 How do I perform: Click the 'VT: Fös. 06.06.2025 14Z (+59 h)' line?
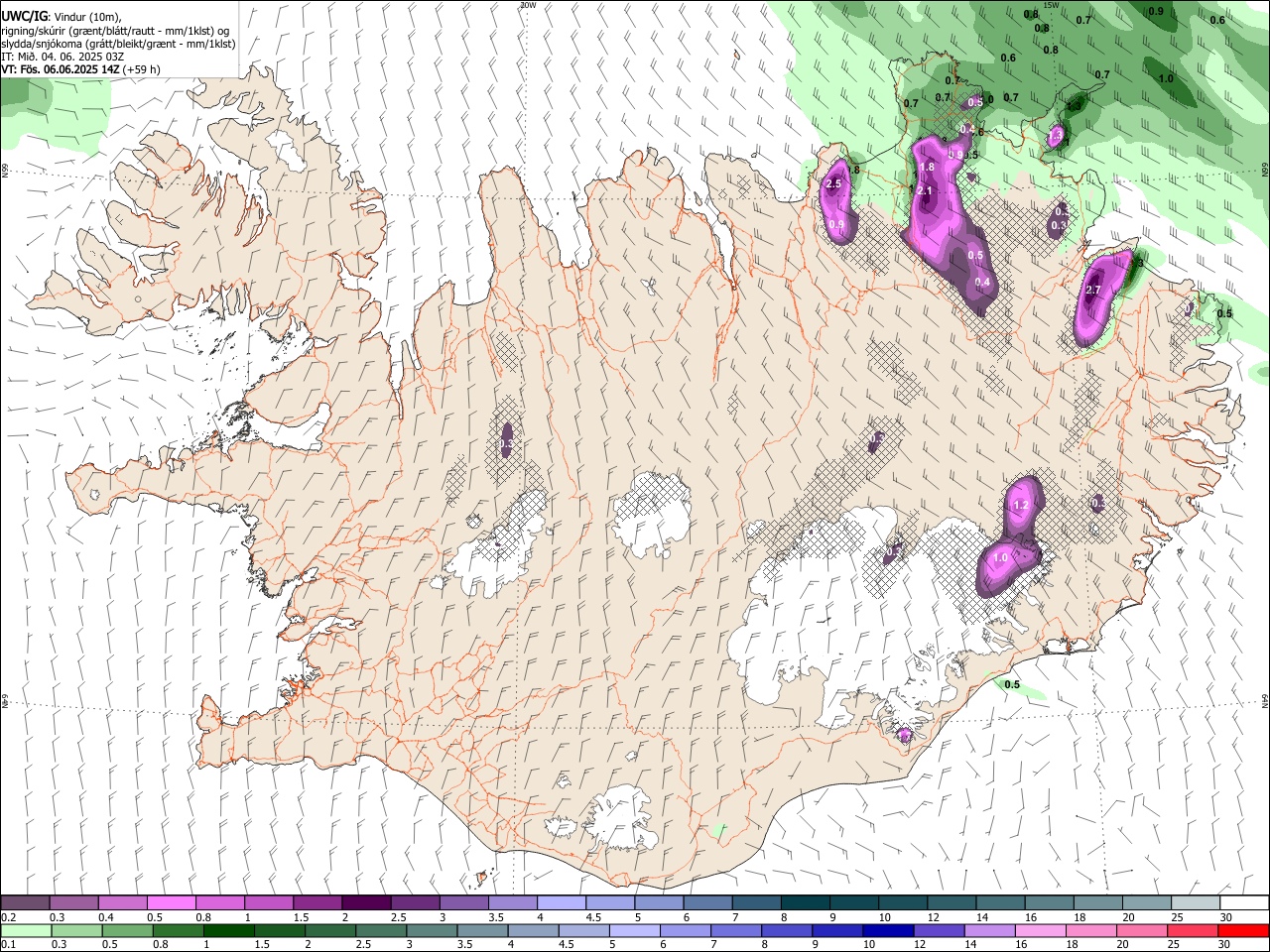tap(80, 69)
